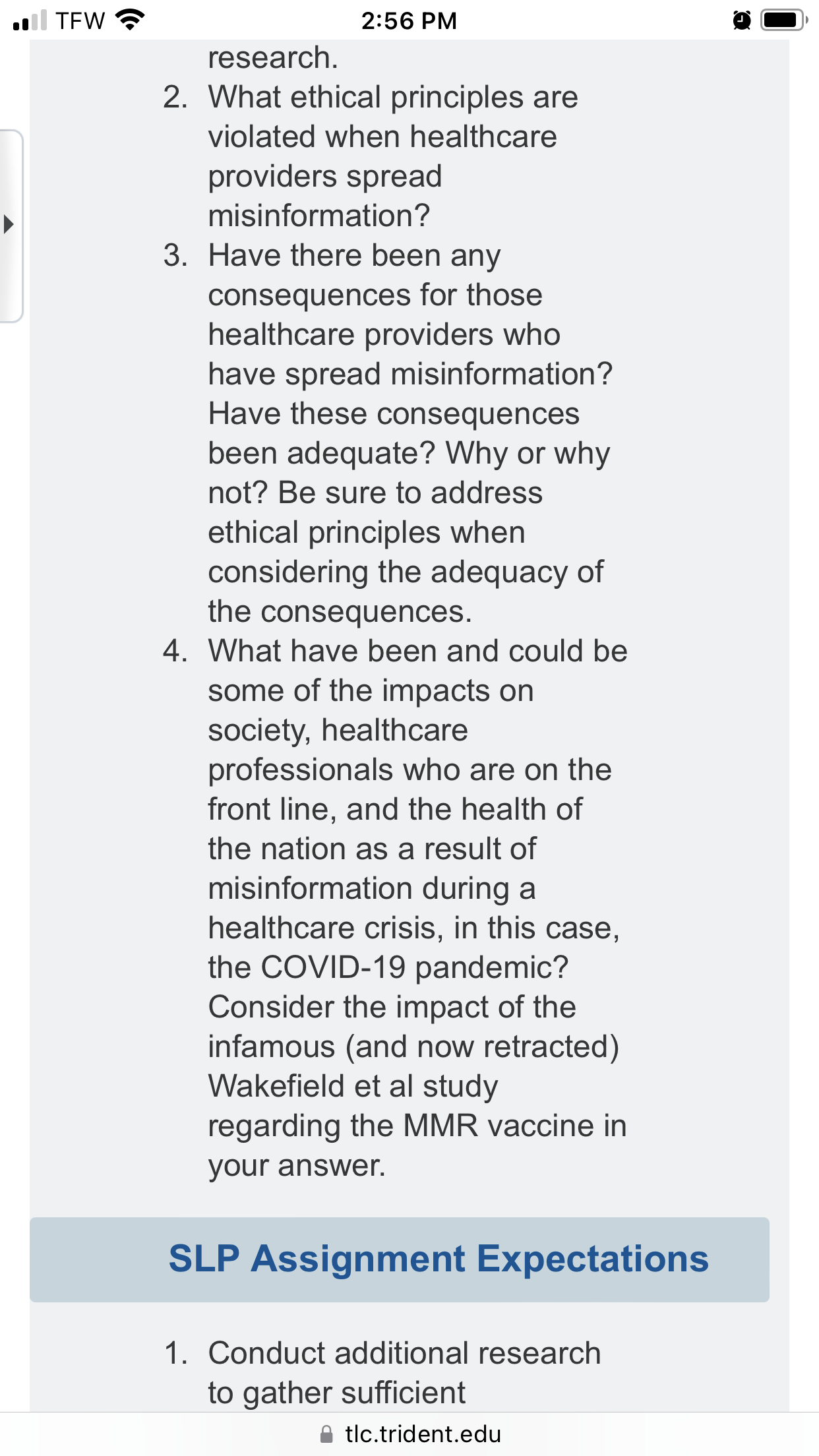The image size is (819, 1456).
Task: Tap the tlc.trident.edu address bar
Action: [409, 1434]
